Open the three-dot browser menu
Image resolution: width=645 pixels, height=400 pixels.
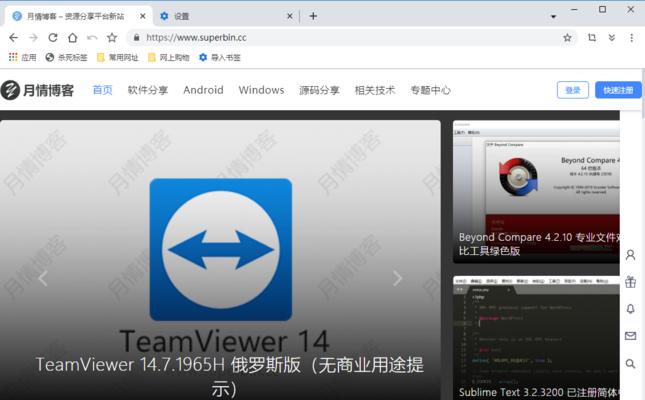(x=631, y=38)
